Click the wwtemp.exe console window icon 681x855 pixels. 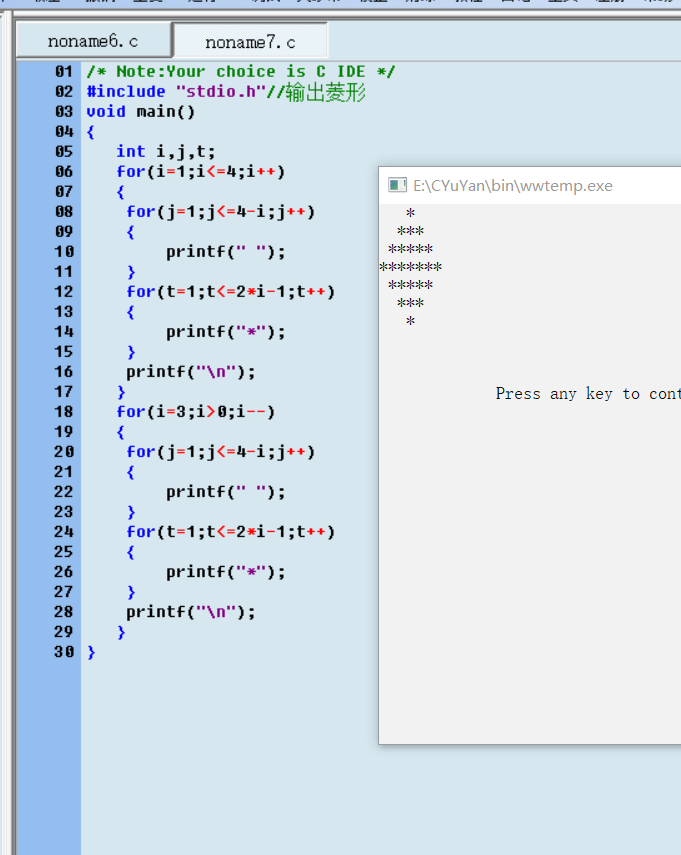pos(397,185)
